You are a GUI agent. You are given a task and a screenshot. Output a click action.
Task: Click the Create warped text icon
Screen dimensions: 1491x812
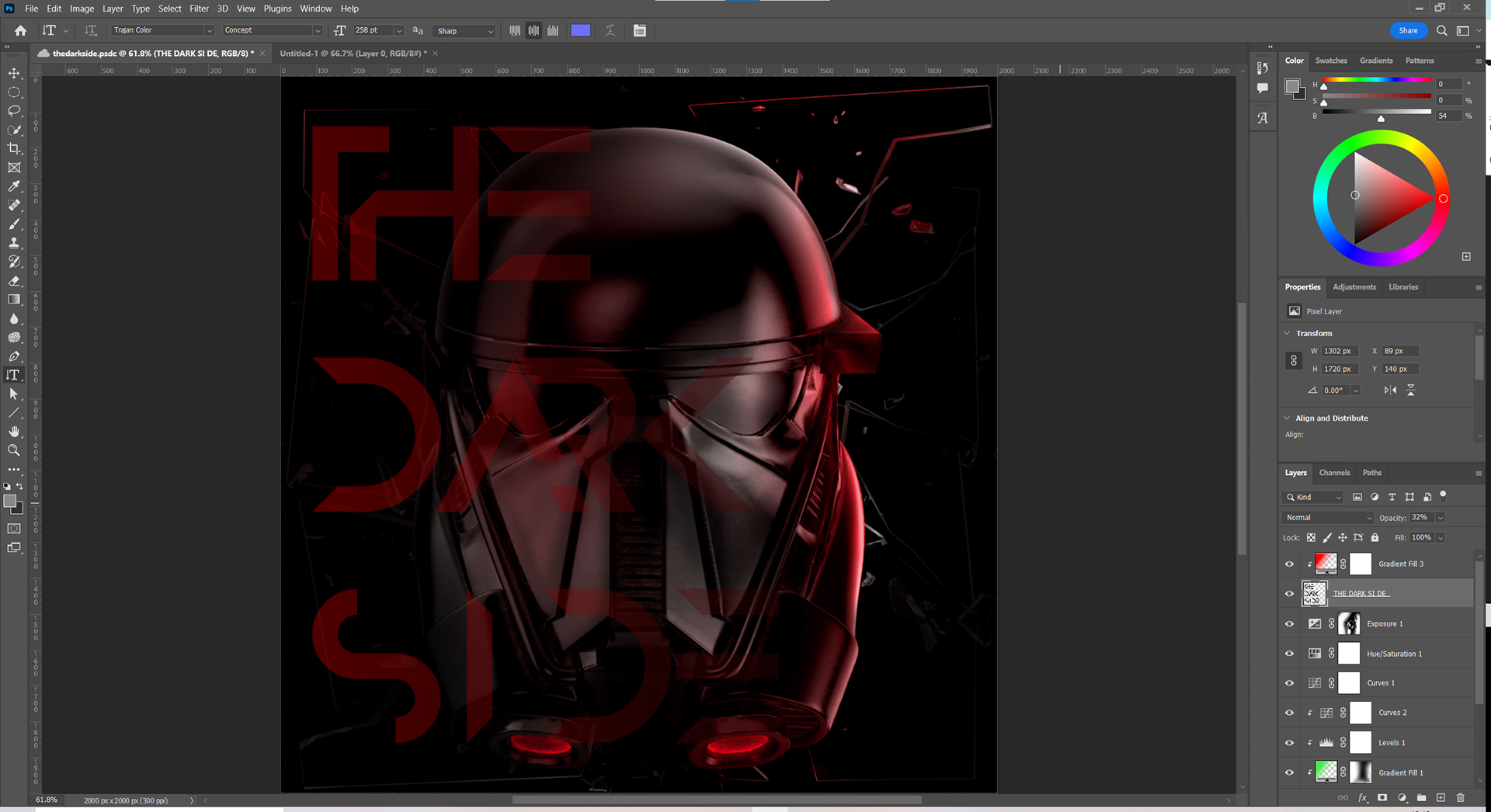(610, 30)
